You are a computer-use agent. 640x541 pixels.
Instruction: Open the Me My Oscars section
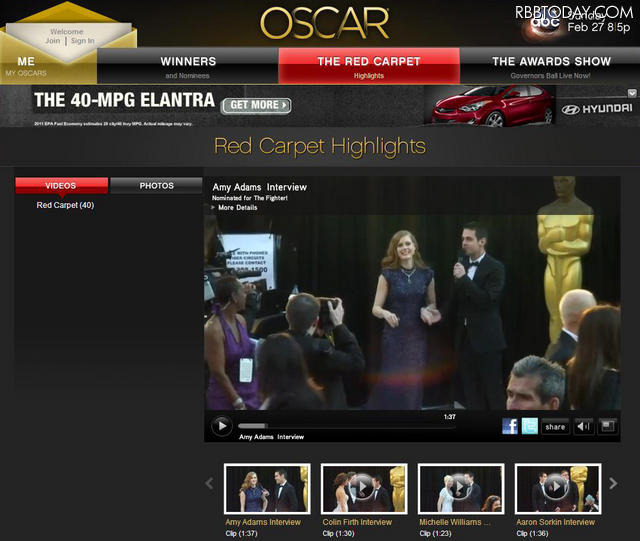(x=26, y=66)
